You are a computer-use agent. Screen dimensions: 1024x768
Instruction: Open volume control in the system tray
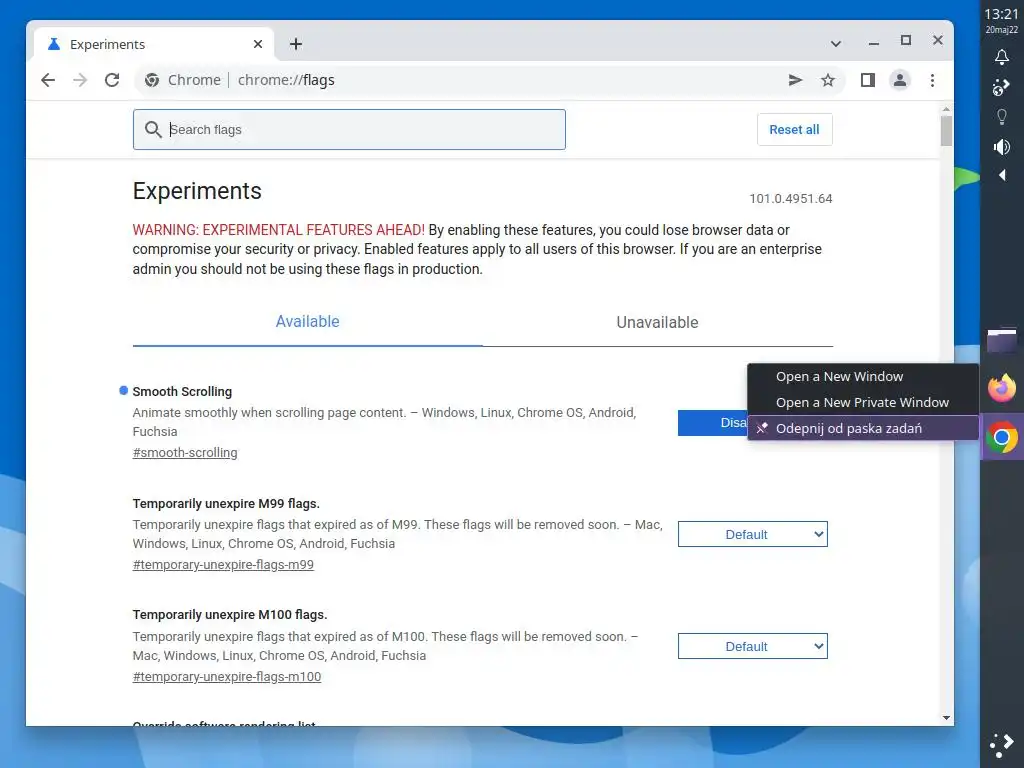[x=1001, y=147]
